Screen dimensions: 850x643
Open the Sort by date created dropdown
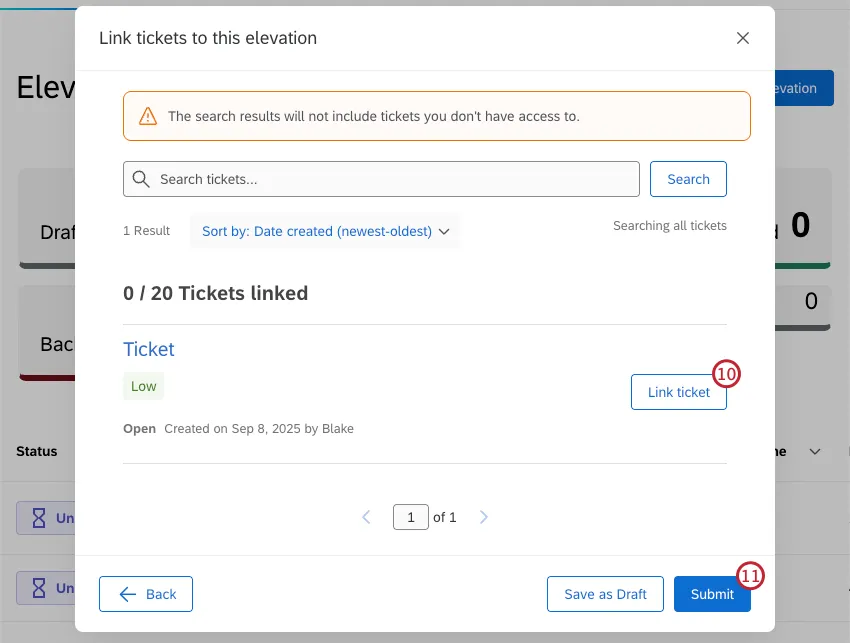pyautogui.click(x=325, y=231)
